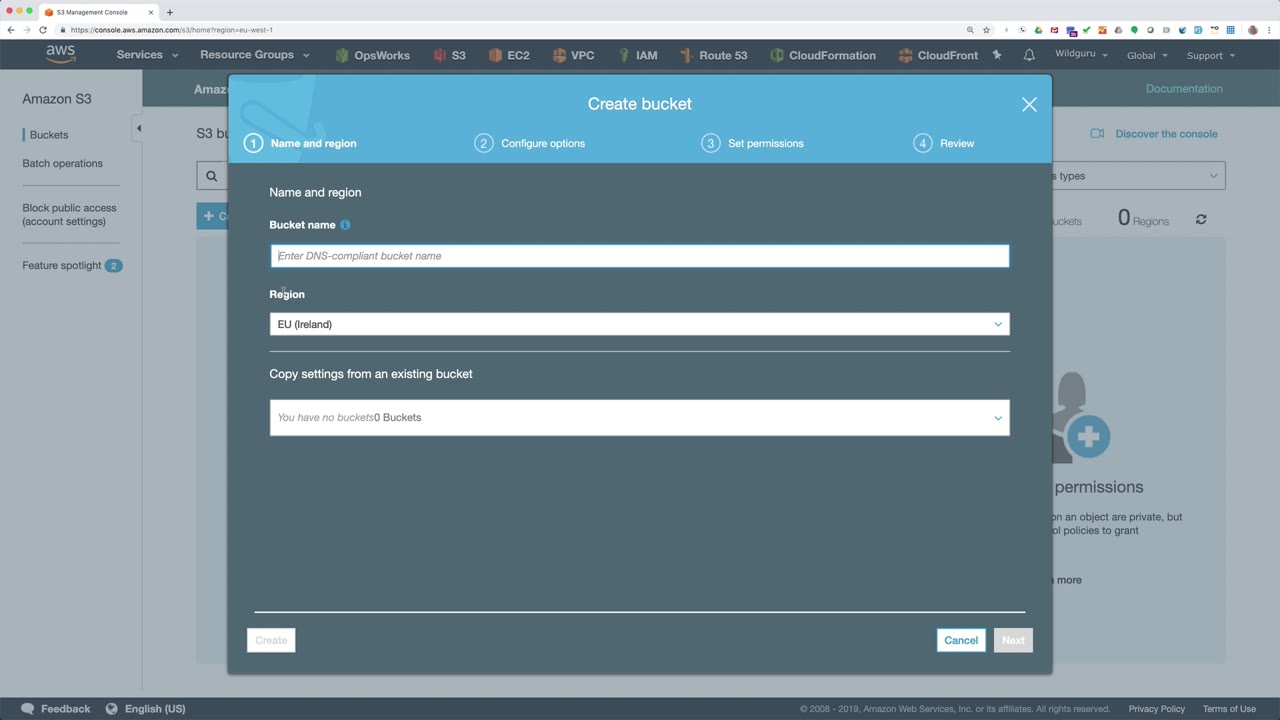Cancel the Create bucket dialog
The image size is (1280, 720).
pyautogui.click(x=961, y=640)
